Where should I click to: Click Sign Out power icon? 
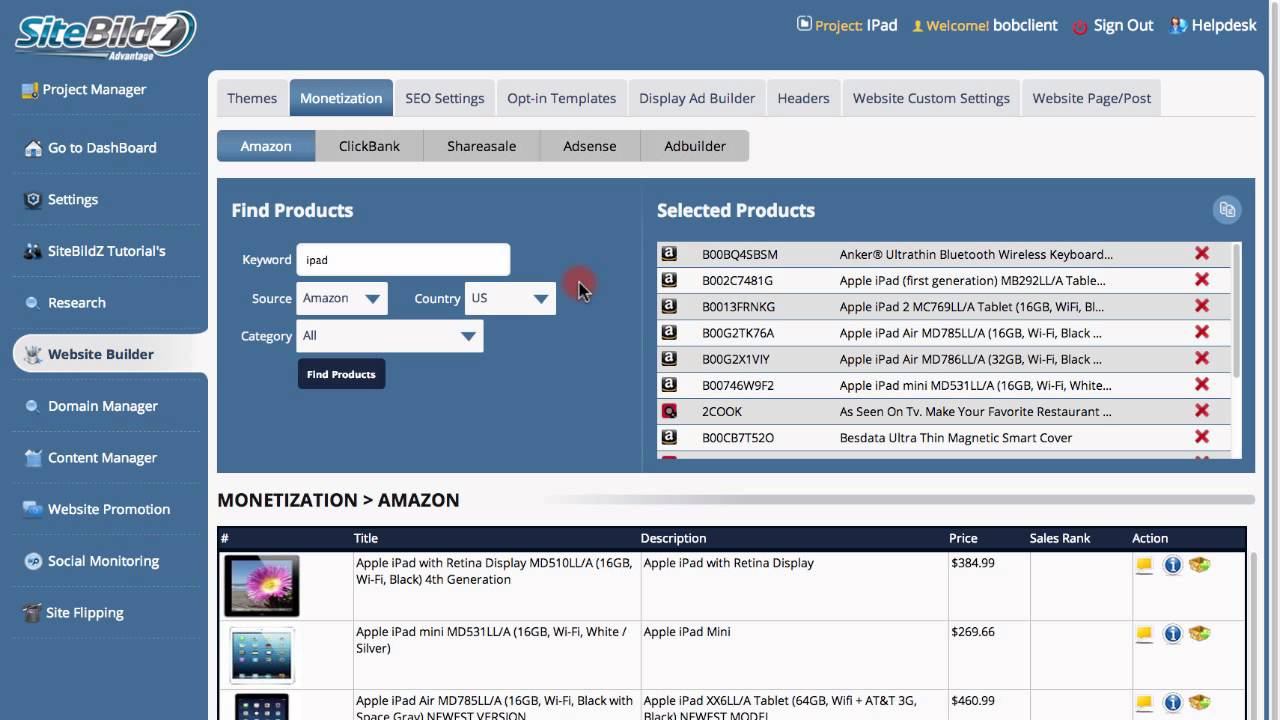point(1080,26)
